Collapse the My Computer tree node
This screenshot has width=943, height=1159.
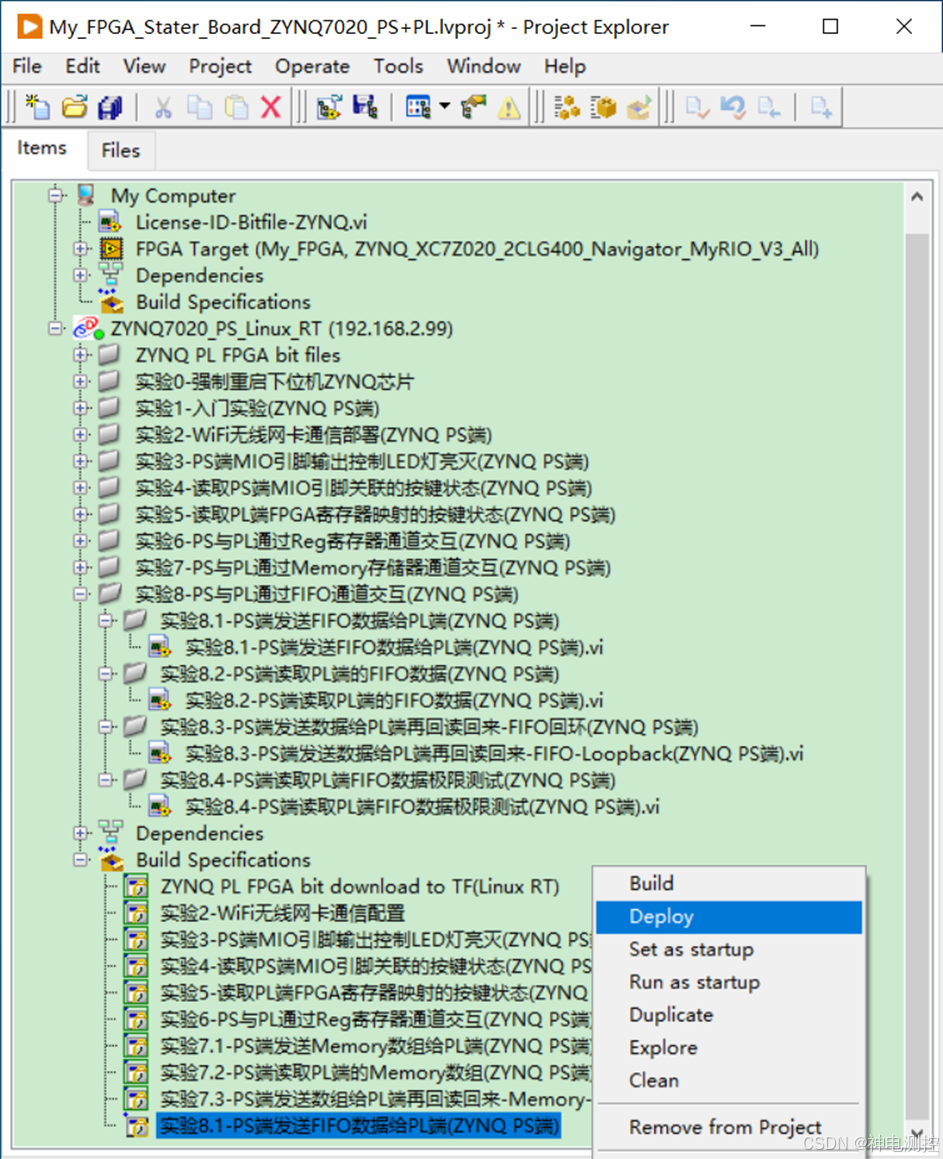[x=55, y=195]
